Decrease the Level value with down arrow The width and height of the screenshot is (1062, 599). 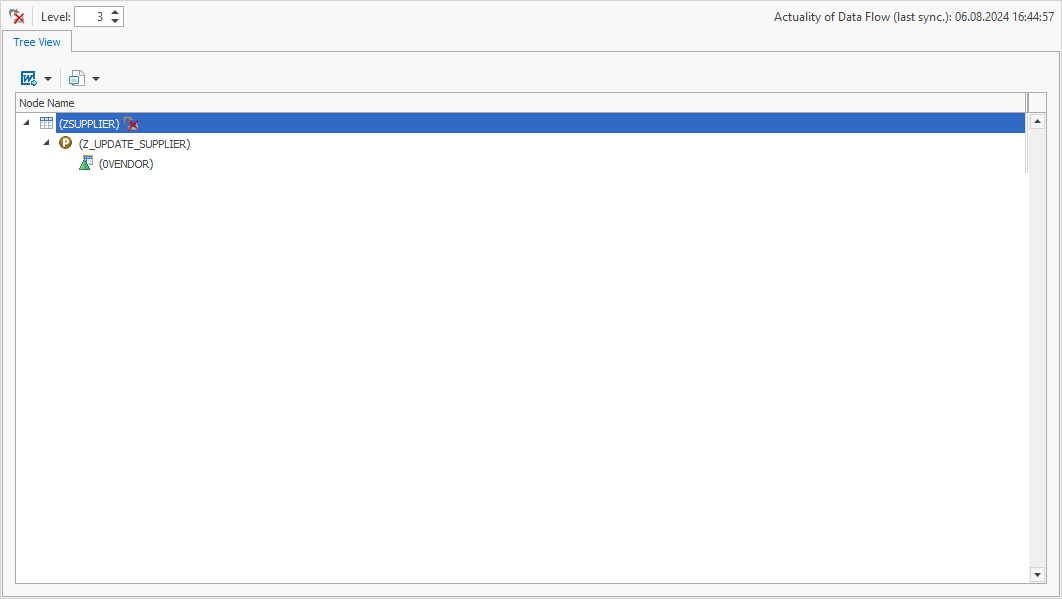click(x=115, y=21)
